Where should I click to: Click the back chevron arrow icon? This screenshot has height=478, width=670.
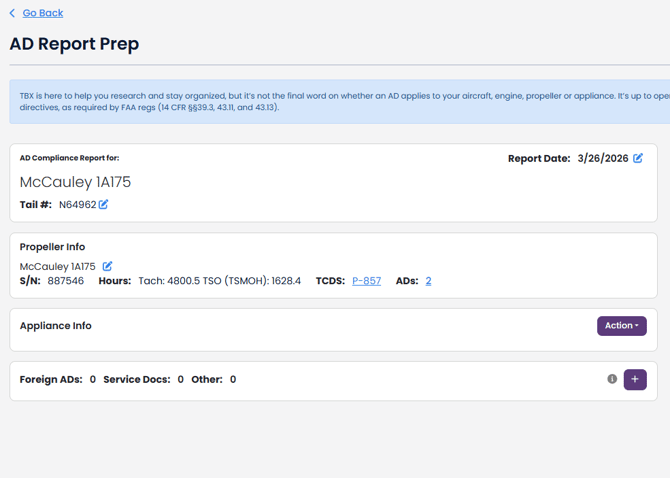[12, 13]
